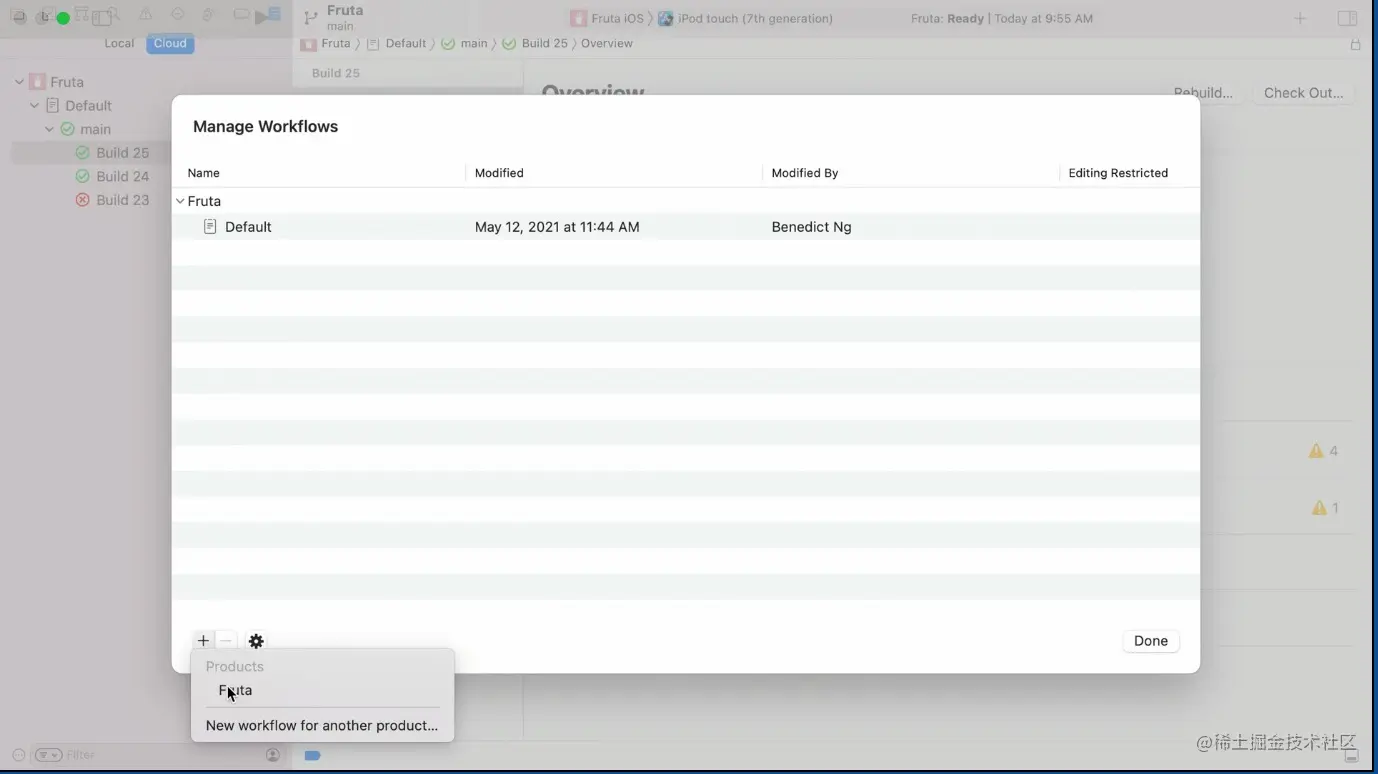
Task: Click the Fruta app icon in sidebar
Action: 37,82
